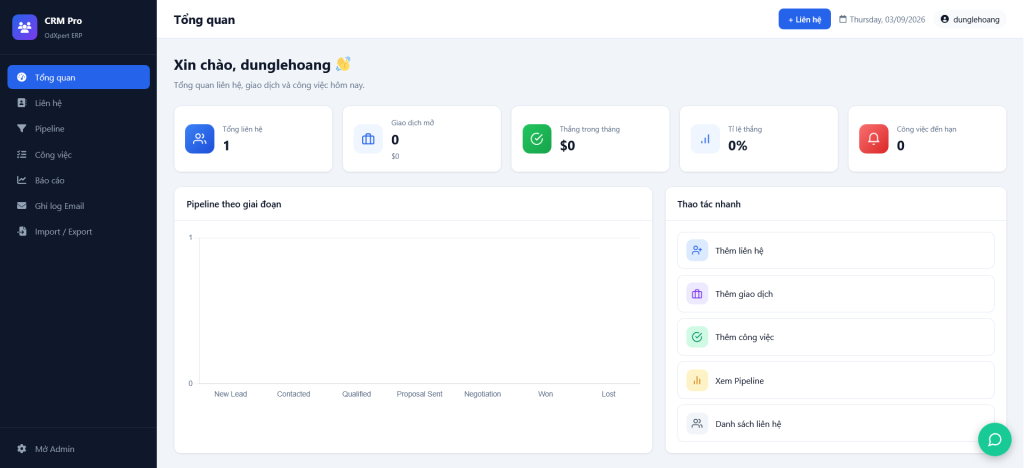
Task: Click the user avatar icon beside dunglehoang
Action: click(x=944, y=20)
